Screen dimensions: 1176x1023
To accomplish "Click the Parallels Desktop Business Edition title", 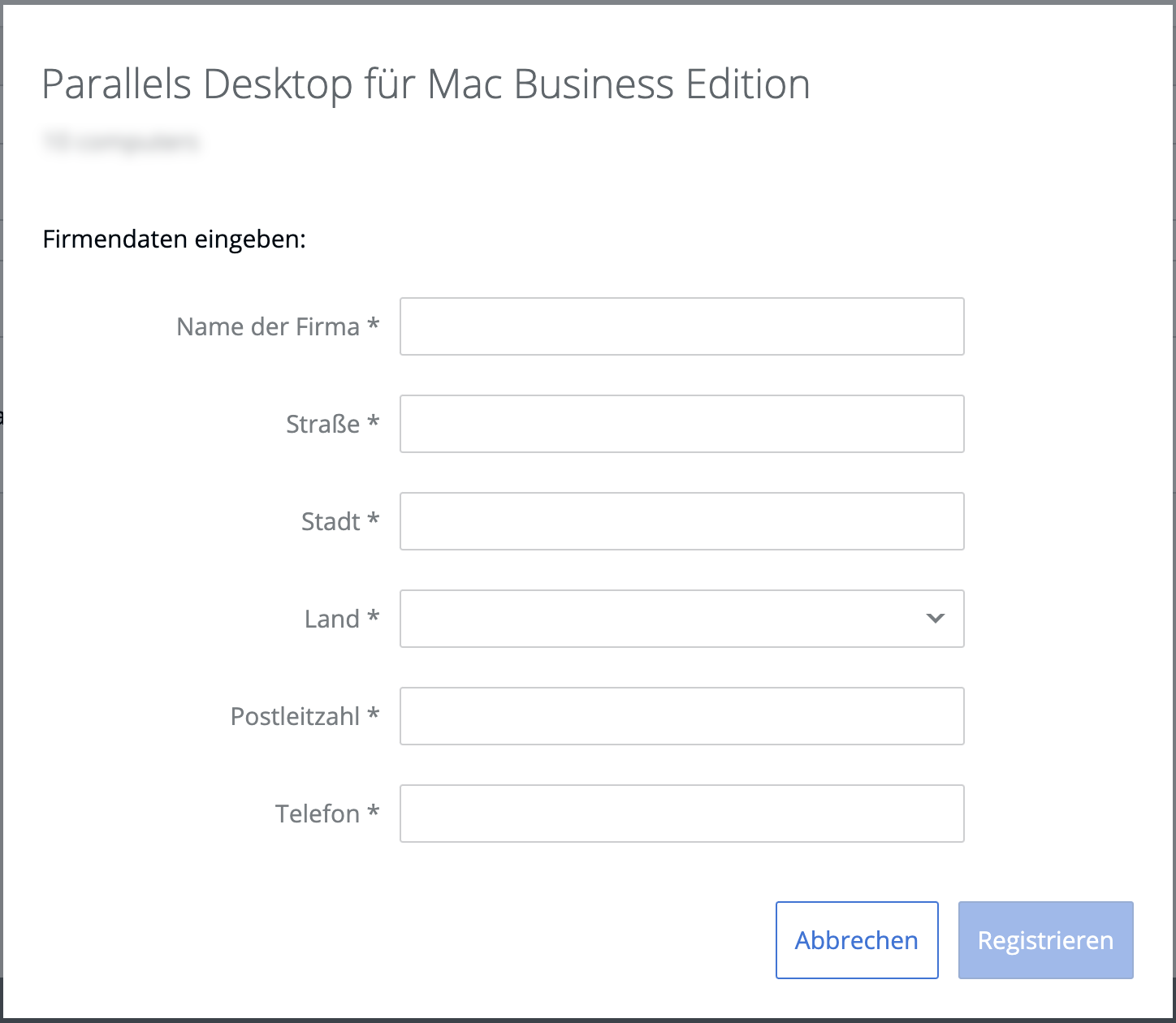I will 426,84.
